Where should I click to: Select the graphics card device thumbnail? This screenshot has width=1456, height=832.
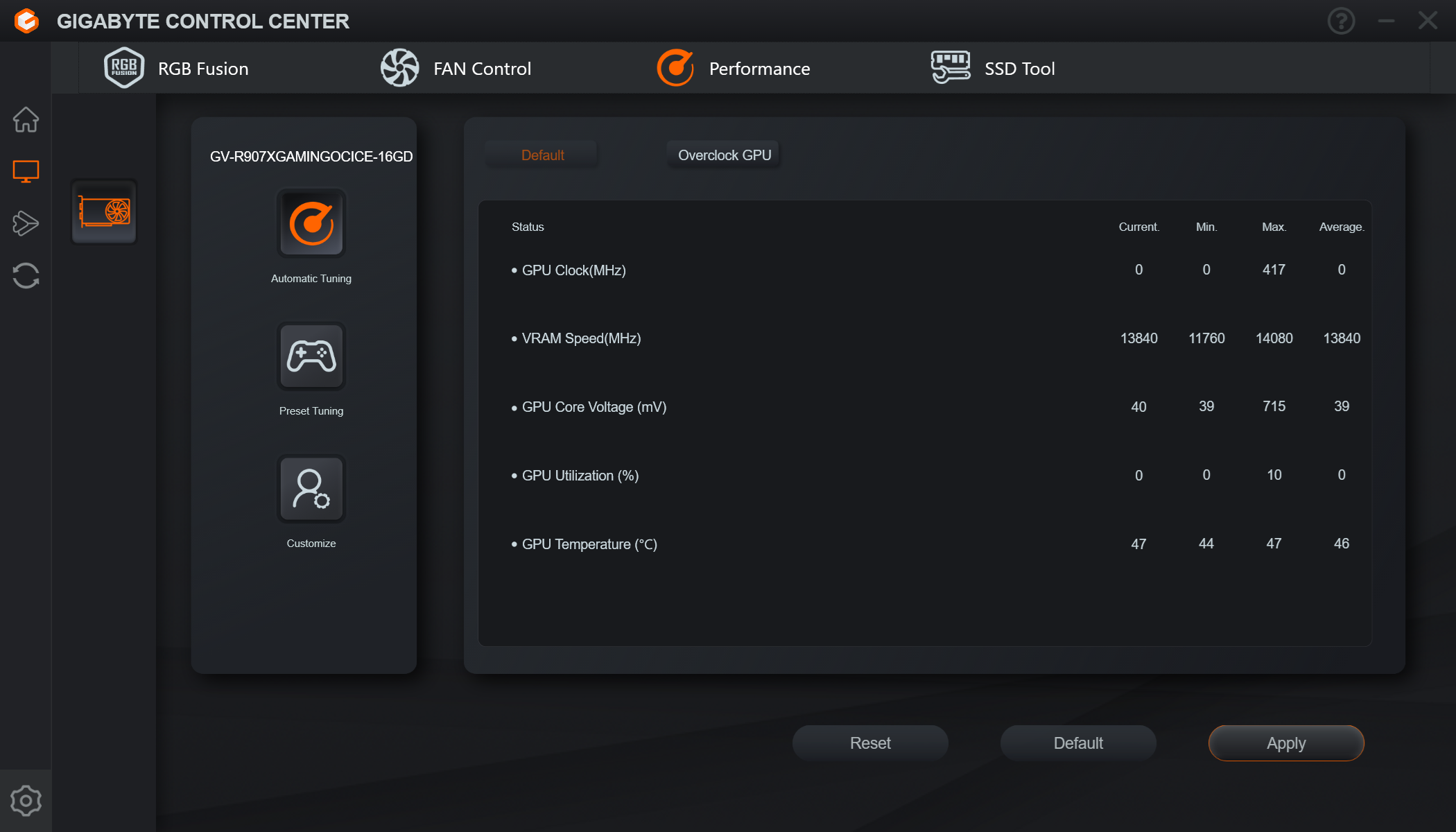pyautogui.click(x=104, y=211)
